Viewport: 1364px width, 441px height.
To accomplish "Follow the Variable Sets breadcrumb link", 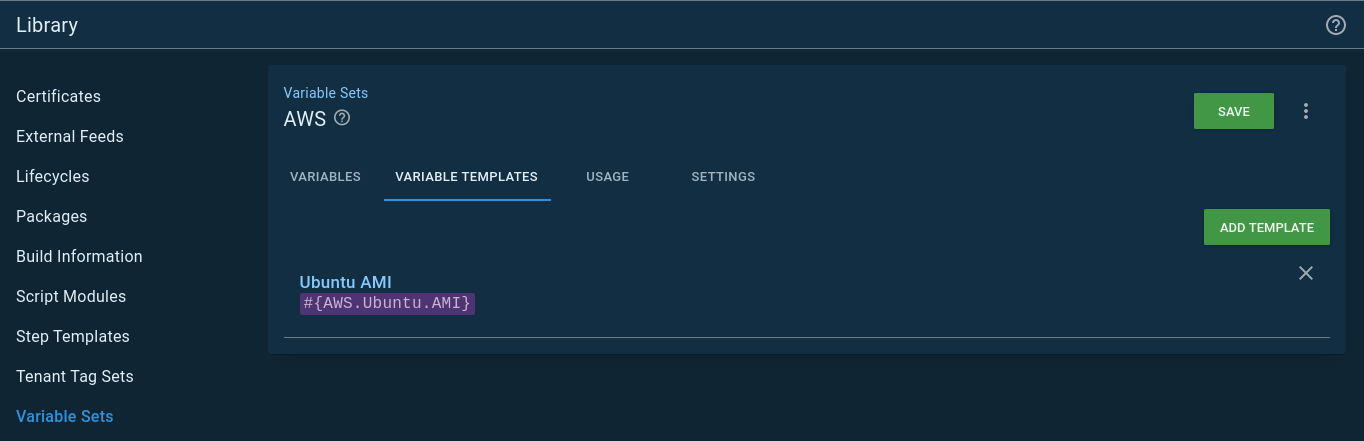I will coord(326,93).
